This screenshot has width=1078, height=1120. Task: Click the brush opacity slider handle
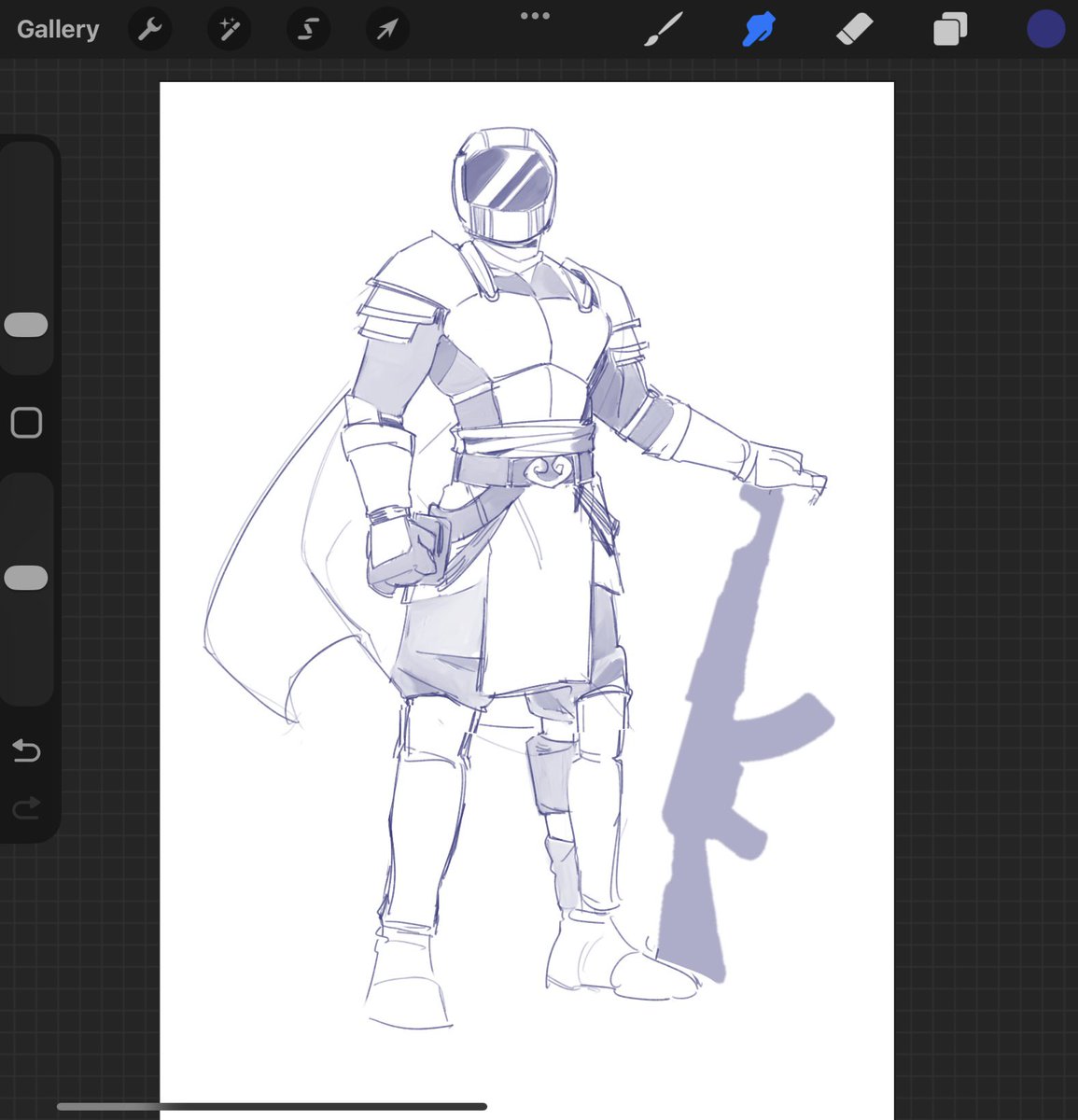[x=26, y=578]
